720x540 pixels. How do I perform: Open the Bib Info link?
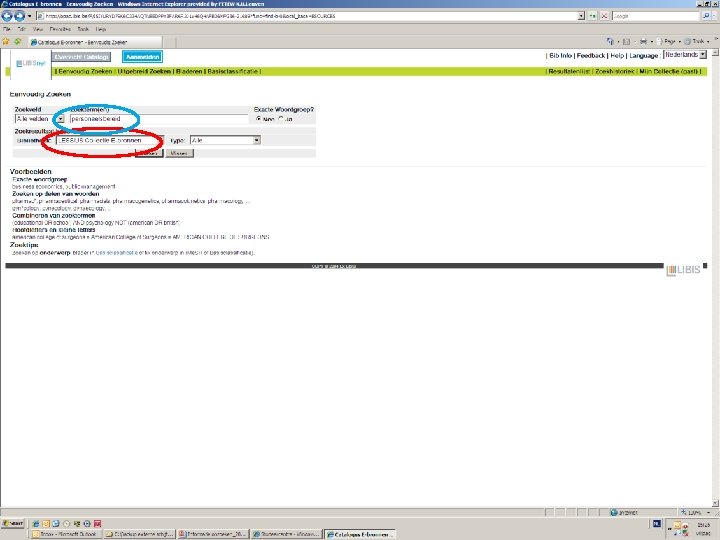[x=560, y=56]
